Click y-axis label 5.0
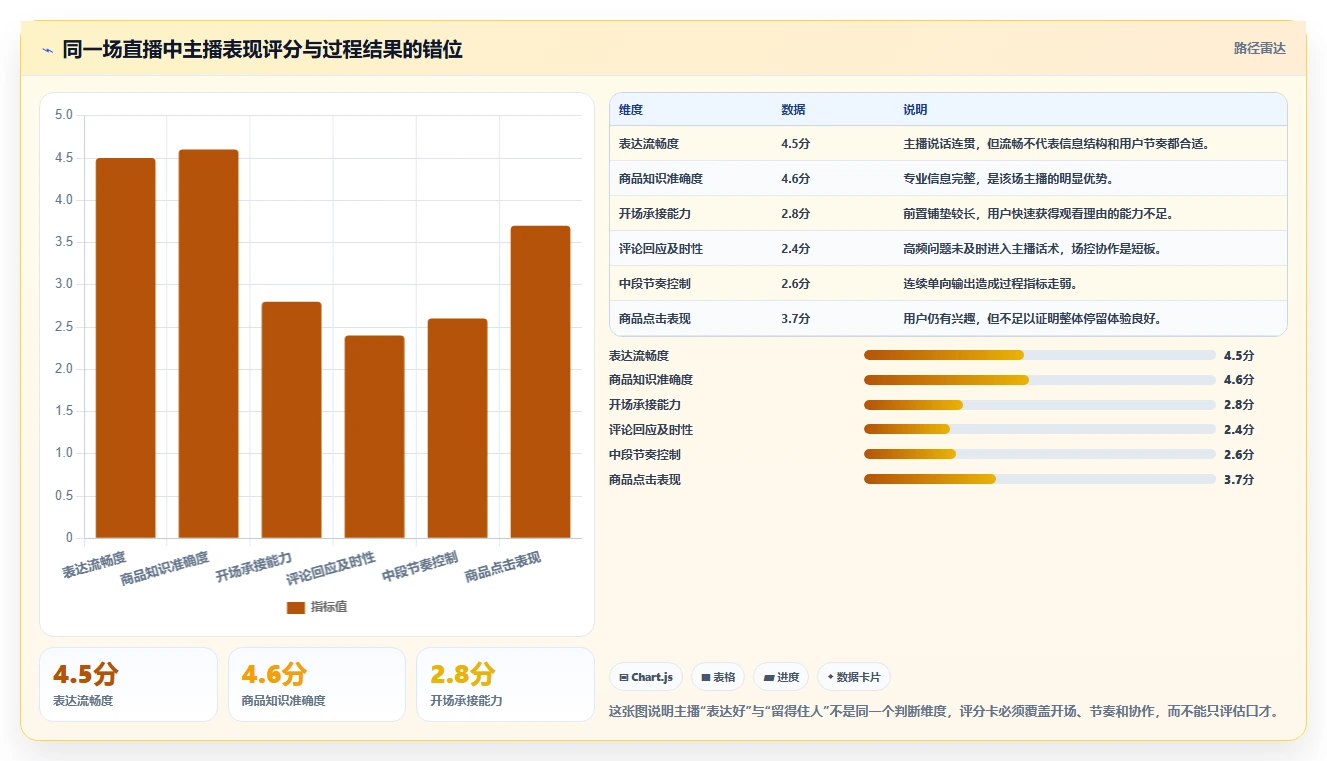 point(64,115)
